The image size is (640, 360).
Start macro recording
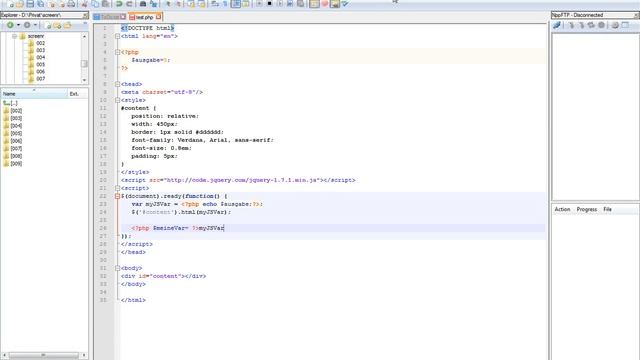click(259, 4)
